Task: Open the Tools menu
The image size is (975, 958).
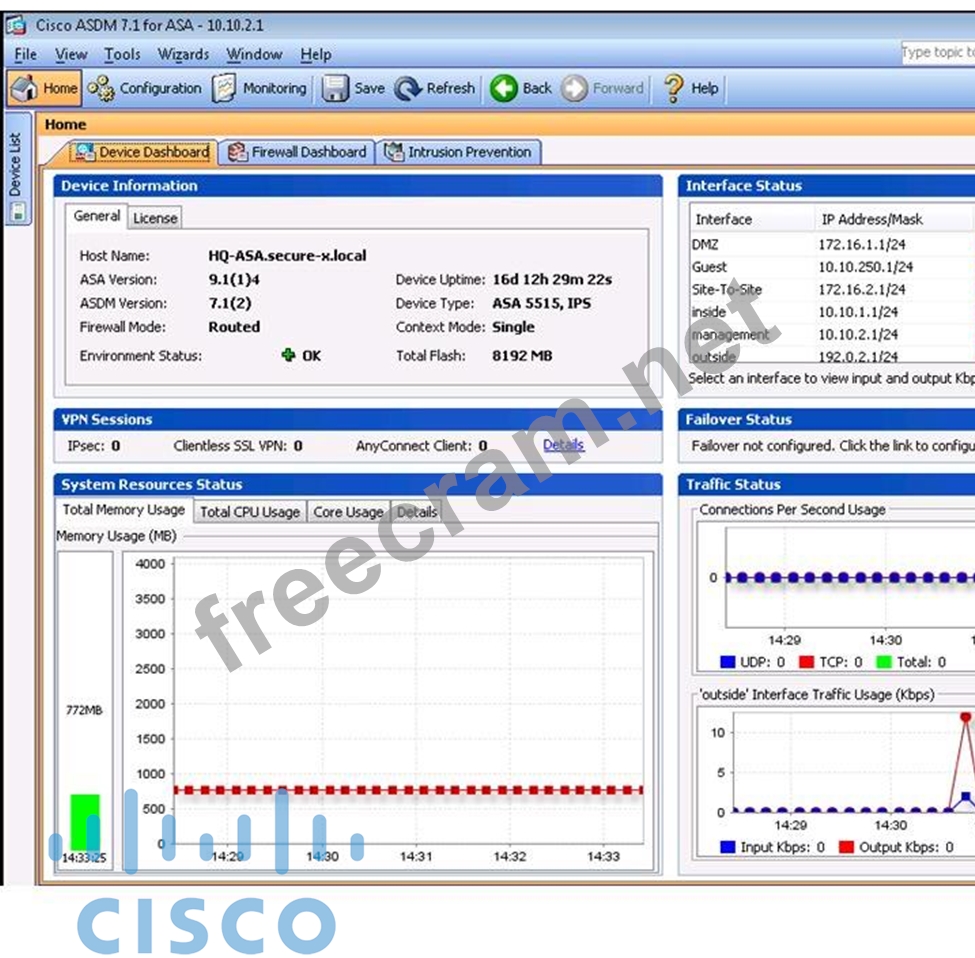Action: 122,55
